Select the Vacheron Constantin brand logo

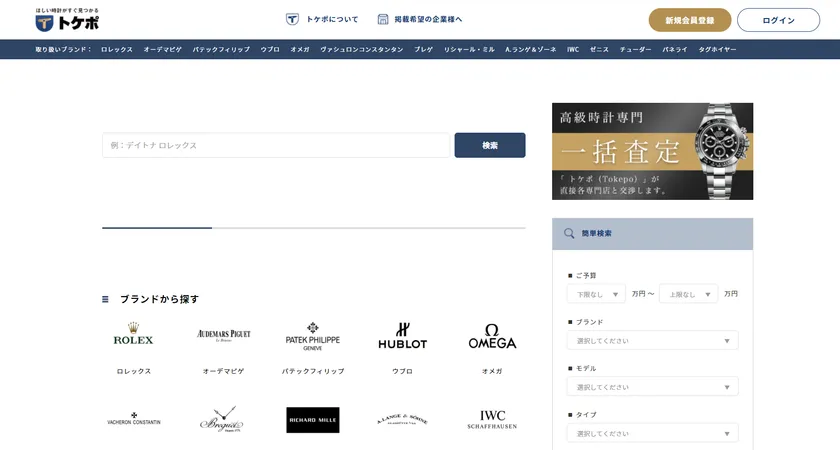[x=134, y=419]
